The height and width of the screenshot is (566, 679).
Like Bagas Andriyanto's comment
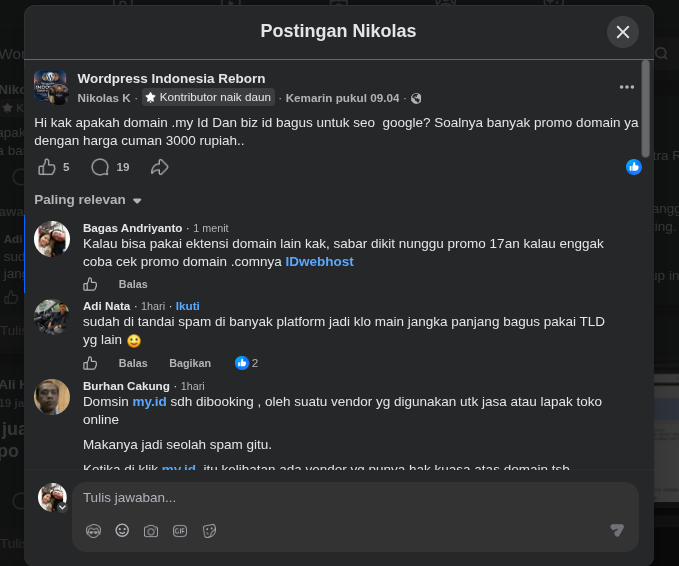pyautogui.click(x=90, y=284)
